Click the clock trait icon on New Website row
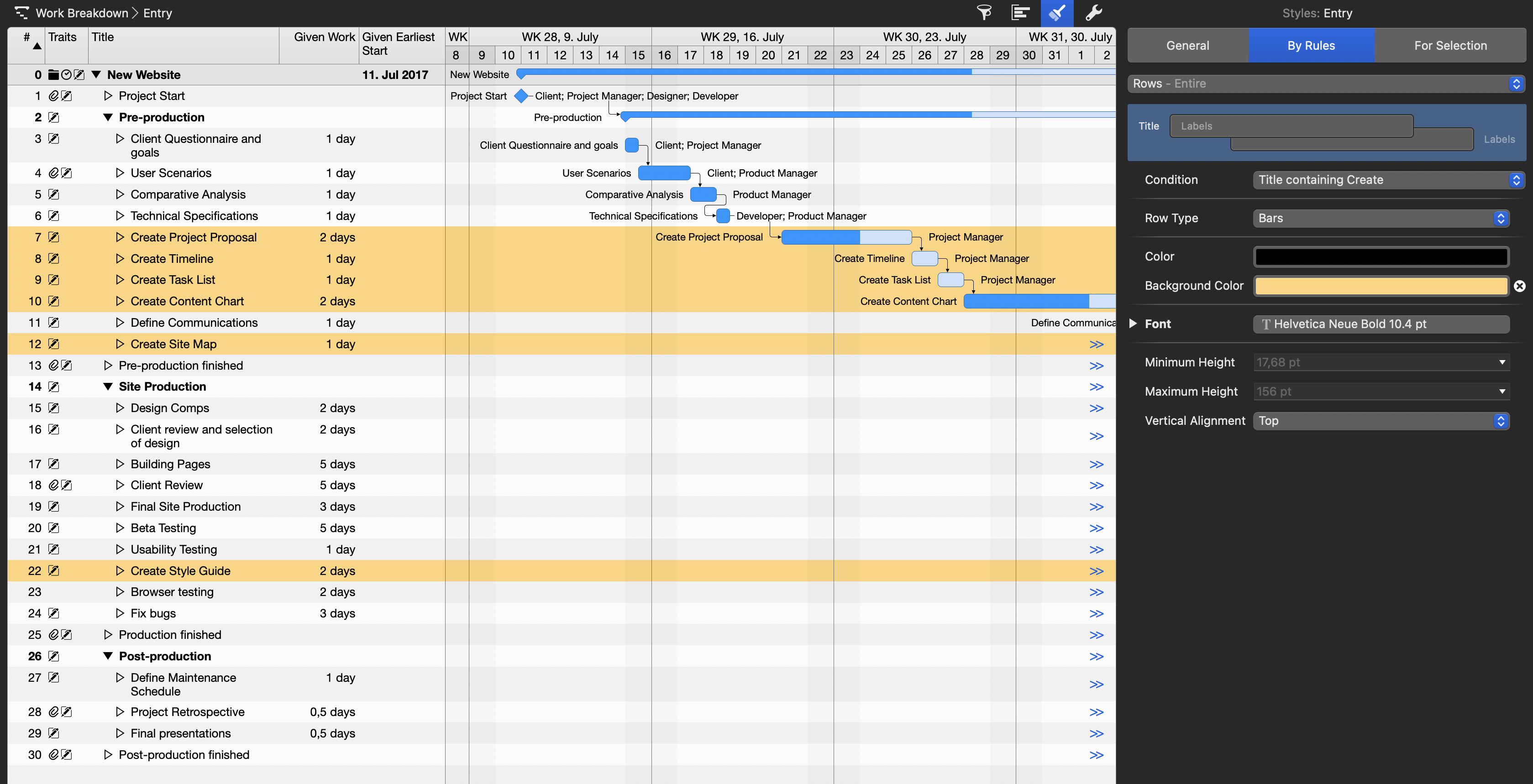The image size is (1533, 784). pyautogui.click(x=66, y=75)
